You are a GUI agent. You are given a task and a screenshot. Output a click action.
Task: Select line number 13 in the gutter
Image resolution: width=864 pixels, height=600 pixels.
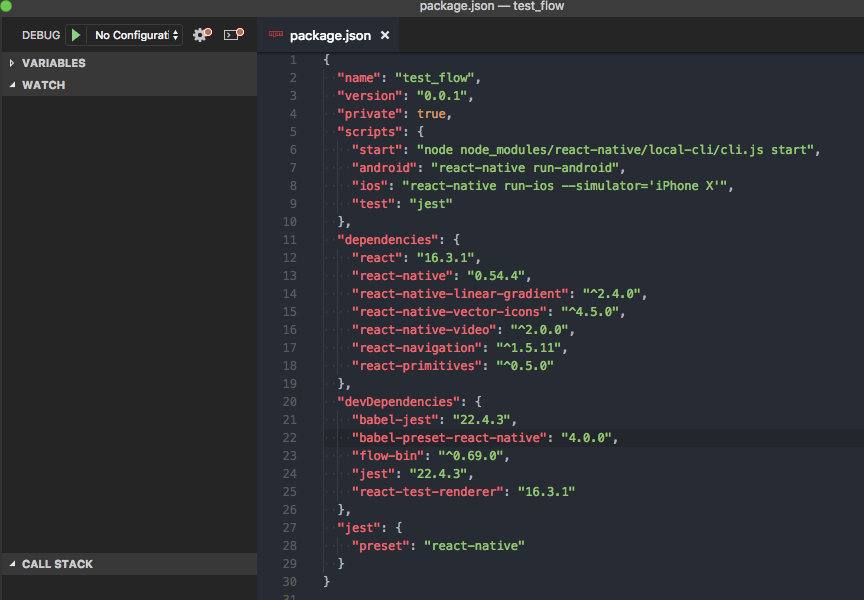coord(289,275)
